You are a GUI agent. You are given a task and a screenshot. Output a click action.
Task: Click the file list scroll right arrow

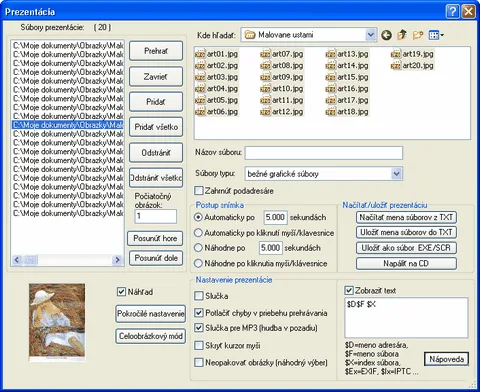117,260
